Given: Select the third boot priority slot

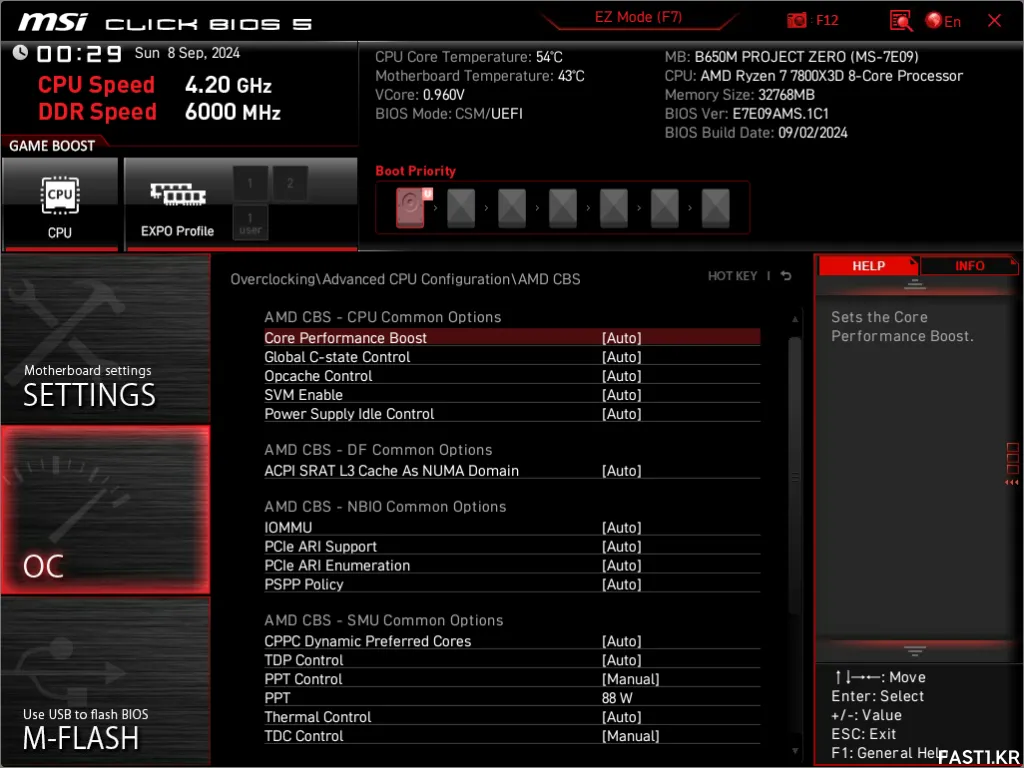Looking at the screenshot, I should click(x=512, y=208).
